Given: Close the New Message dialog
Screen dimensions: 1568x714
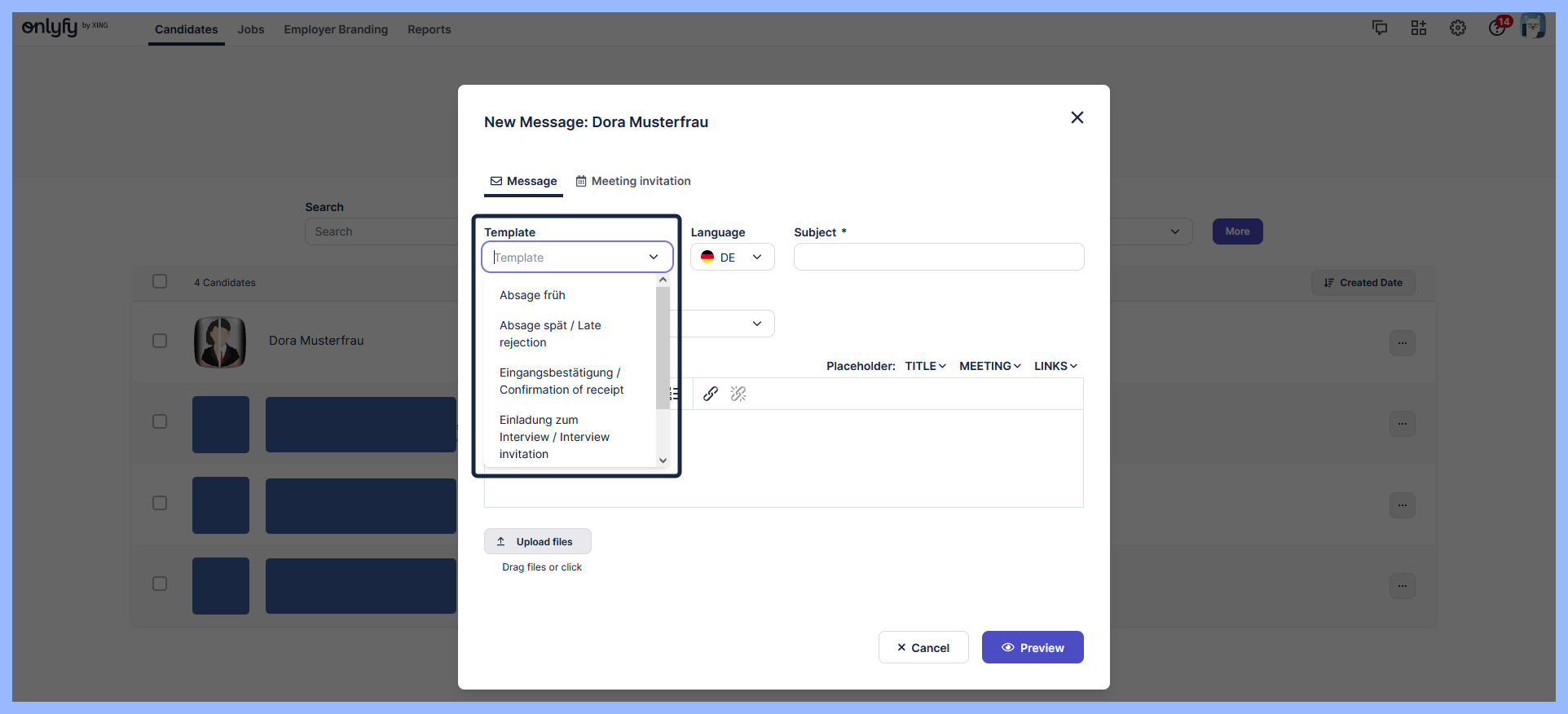Looking at the screenshot, I should (1077, 117).
